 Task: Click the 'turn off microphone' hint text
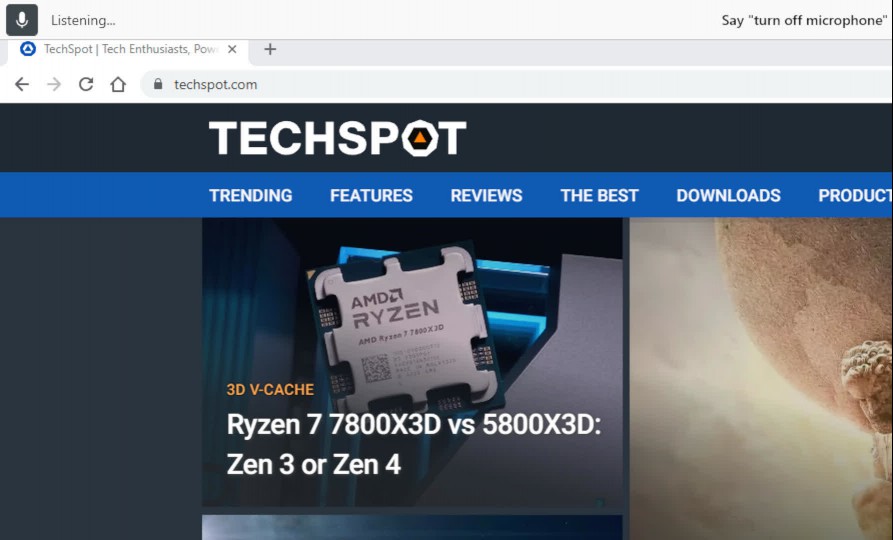(804, 21)
